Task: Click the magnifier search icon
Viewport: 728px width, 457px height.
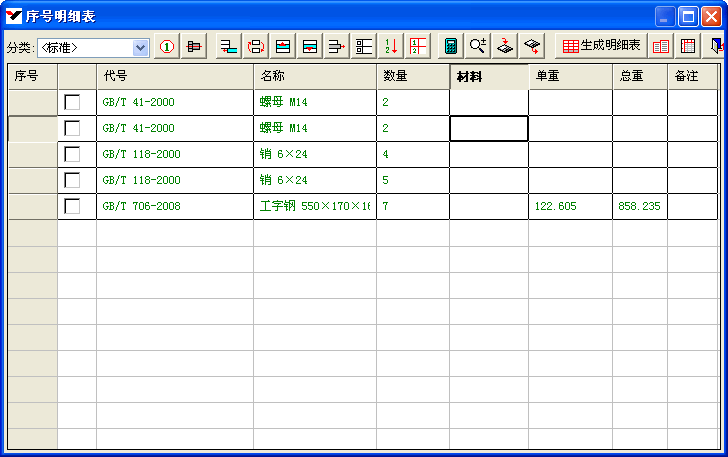Action: coord(478,46)
